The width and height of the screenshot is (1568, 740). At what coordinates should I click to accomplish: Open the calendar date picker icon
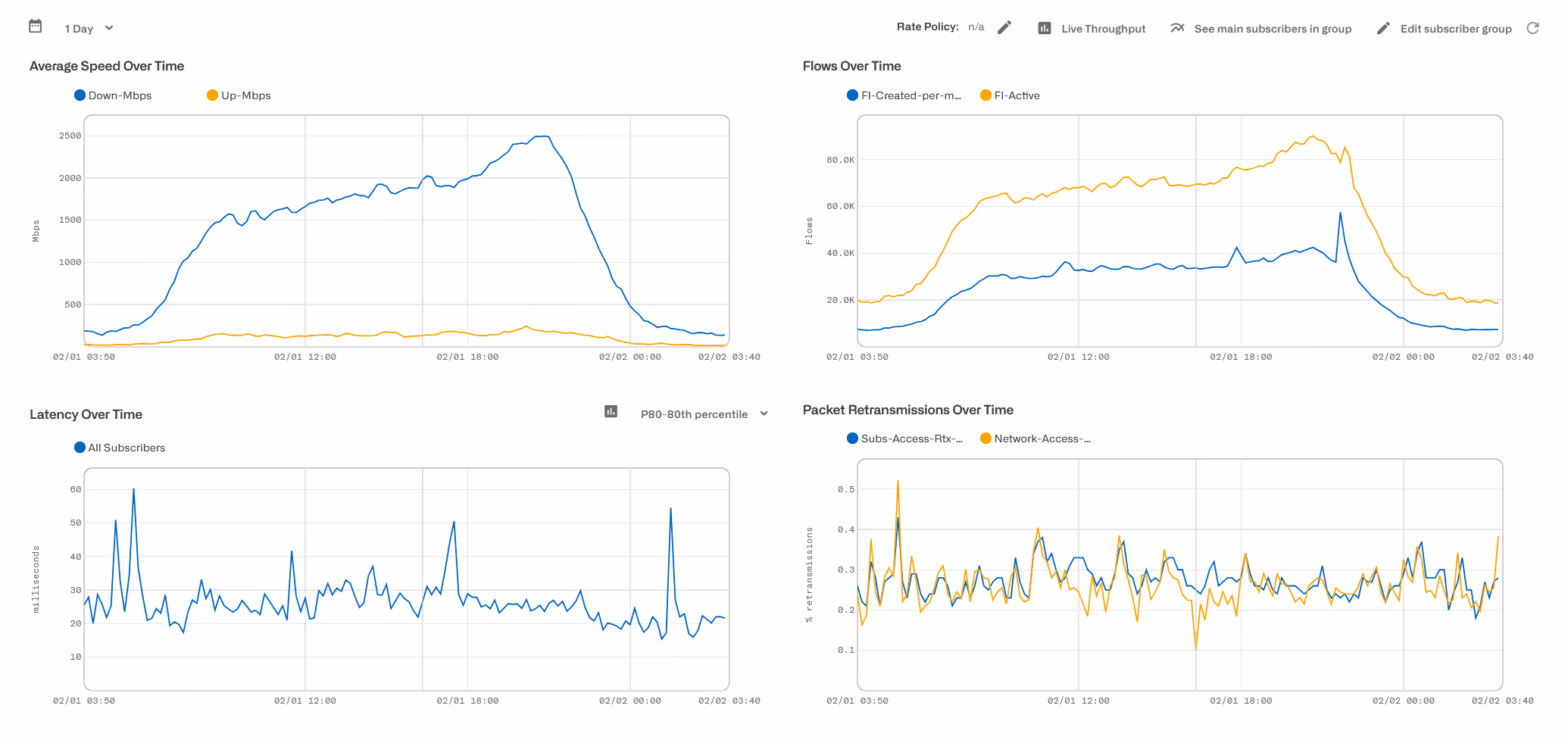pos(35,27)
